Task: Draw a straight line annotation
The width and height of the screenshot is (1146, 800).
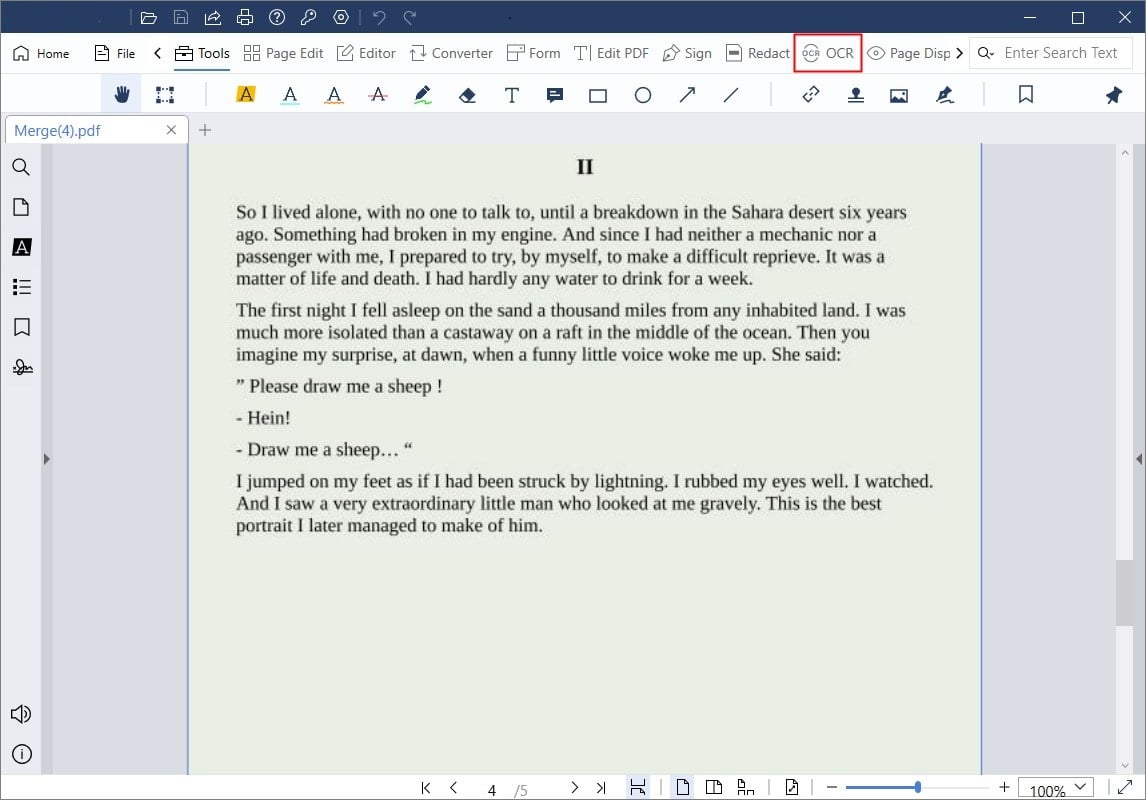Action: pos(731,95)
